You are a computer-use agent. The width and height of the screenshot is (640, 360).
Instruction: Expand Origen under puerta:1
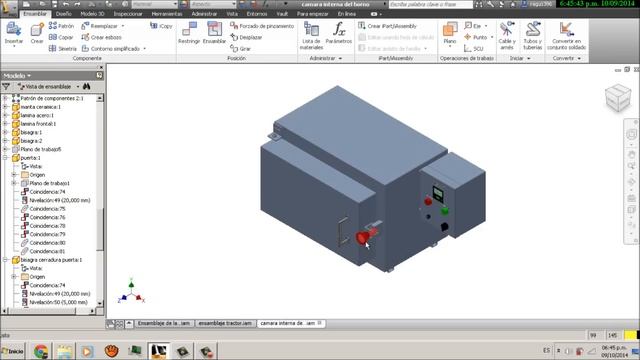click(14, 175)
